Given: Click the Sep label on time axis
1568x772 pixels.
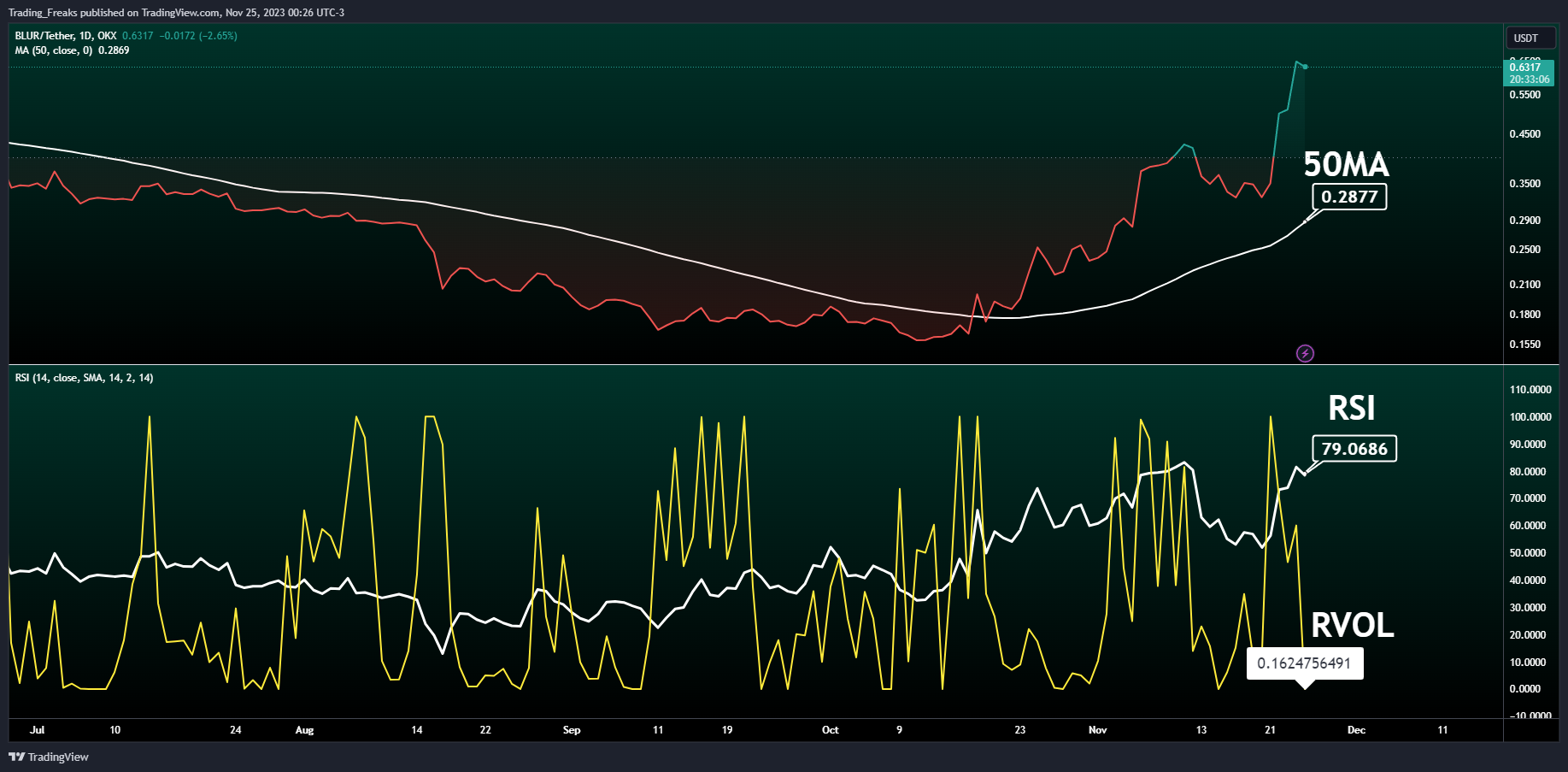Looking at the screenshot, I should pos(572,730).
